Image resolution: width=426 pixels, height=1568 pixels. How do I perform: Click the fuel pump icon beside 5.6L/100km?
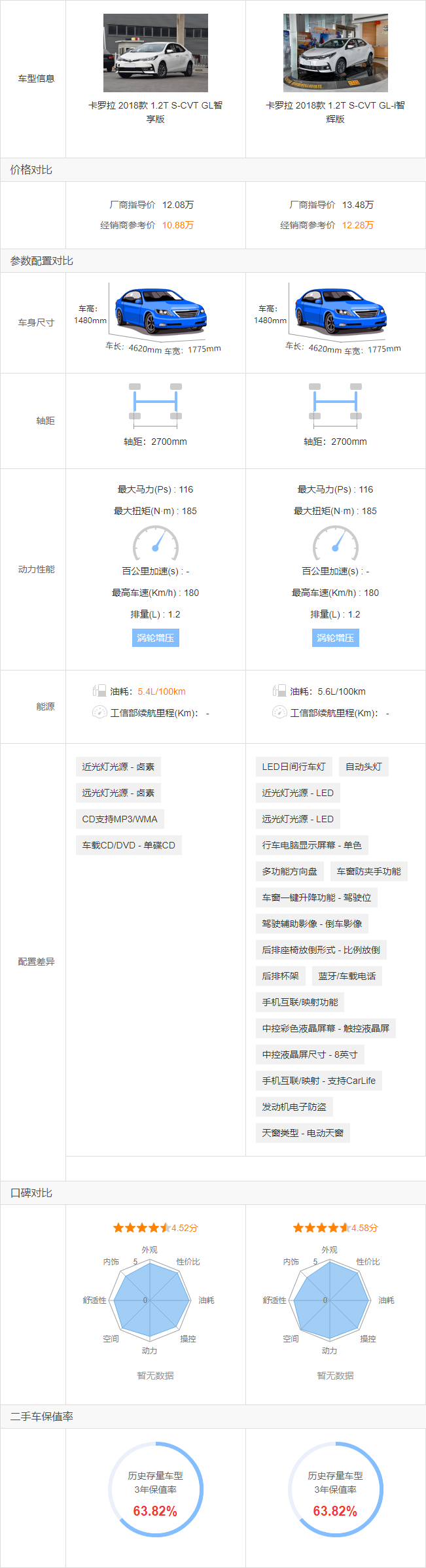279,691
